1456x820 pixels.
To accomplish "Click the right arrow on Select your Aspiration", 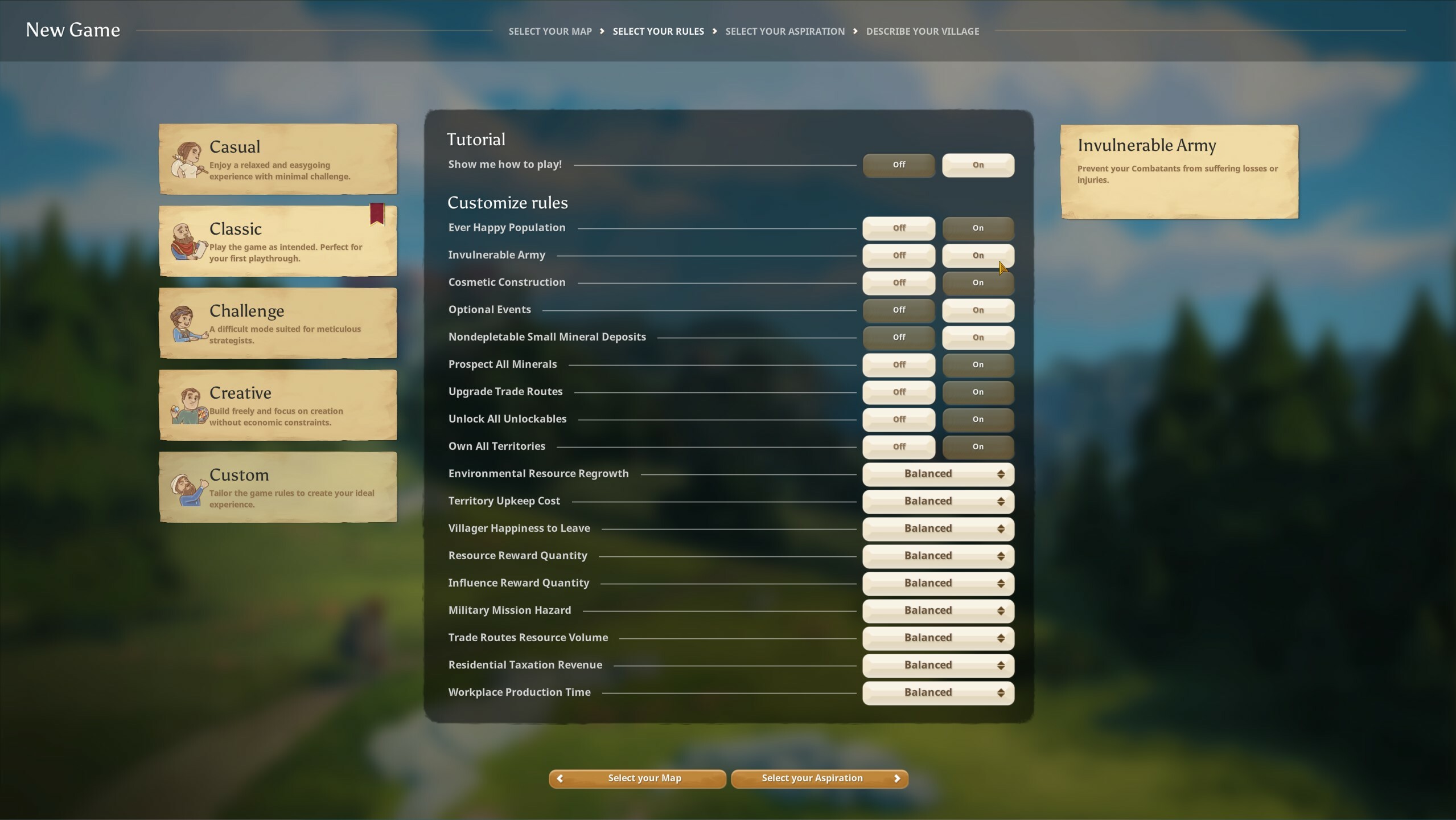I will pyautogui.click(x=897, y=778).
